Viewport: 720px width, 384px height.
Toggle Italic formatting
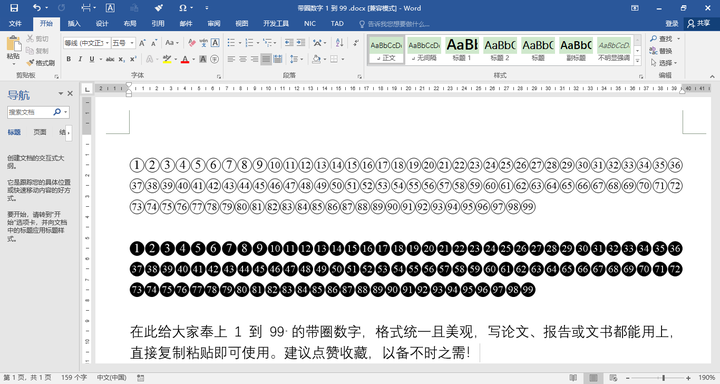80,59
